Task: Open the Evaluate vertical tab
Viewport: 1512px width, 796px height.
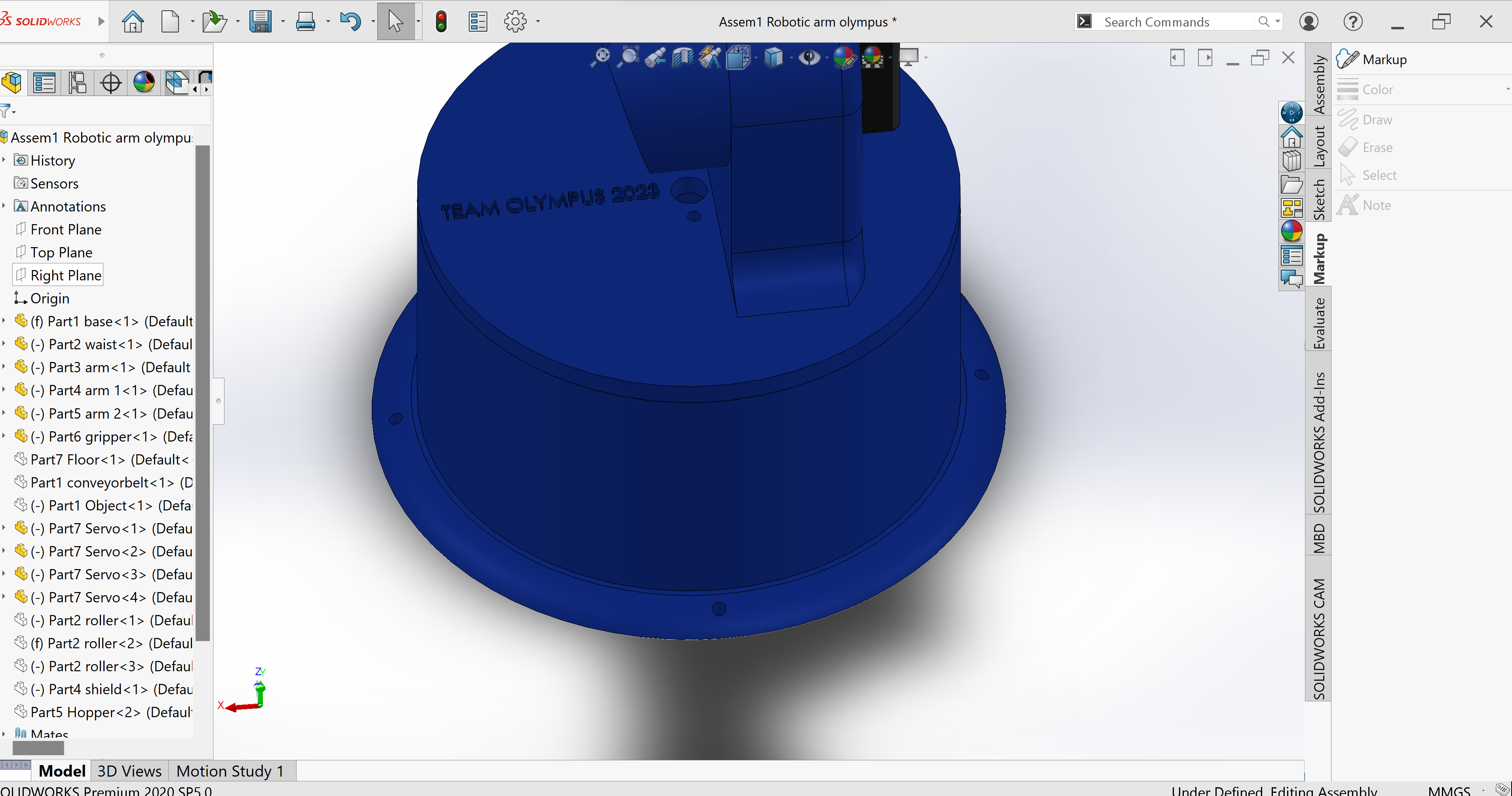Action: [x=1318, y=323]
